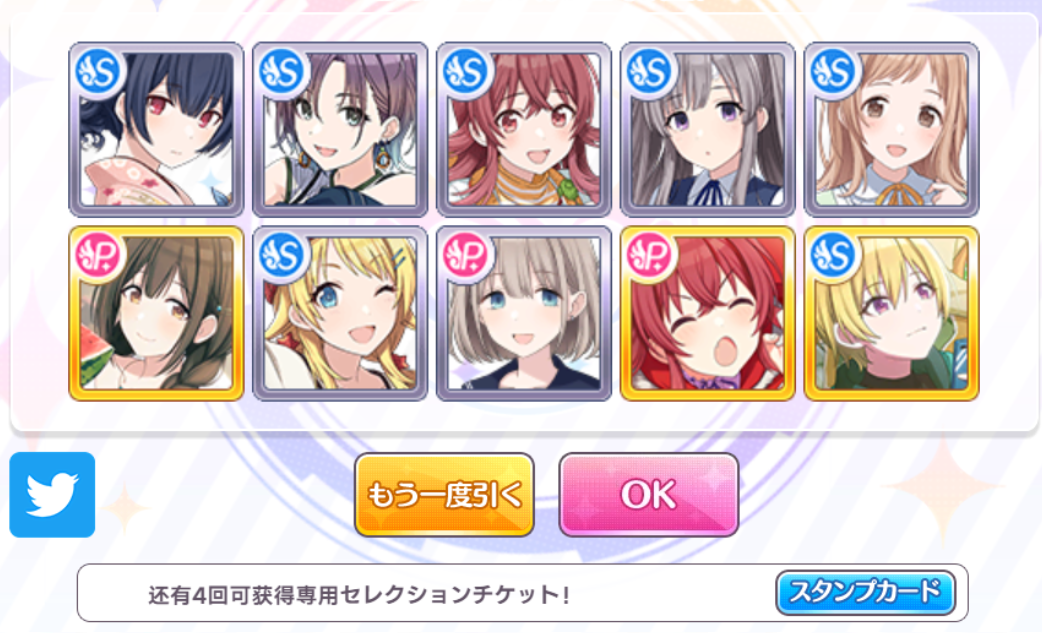Select the dark-blue-haired girl in kimono card
The width and height of the screenshot is (1042, 633).
tap(156, 130)
